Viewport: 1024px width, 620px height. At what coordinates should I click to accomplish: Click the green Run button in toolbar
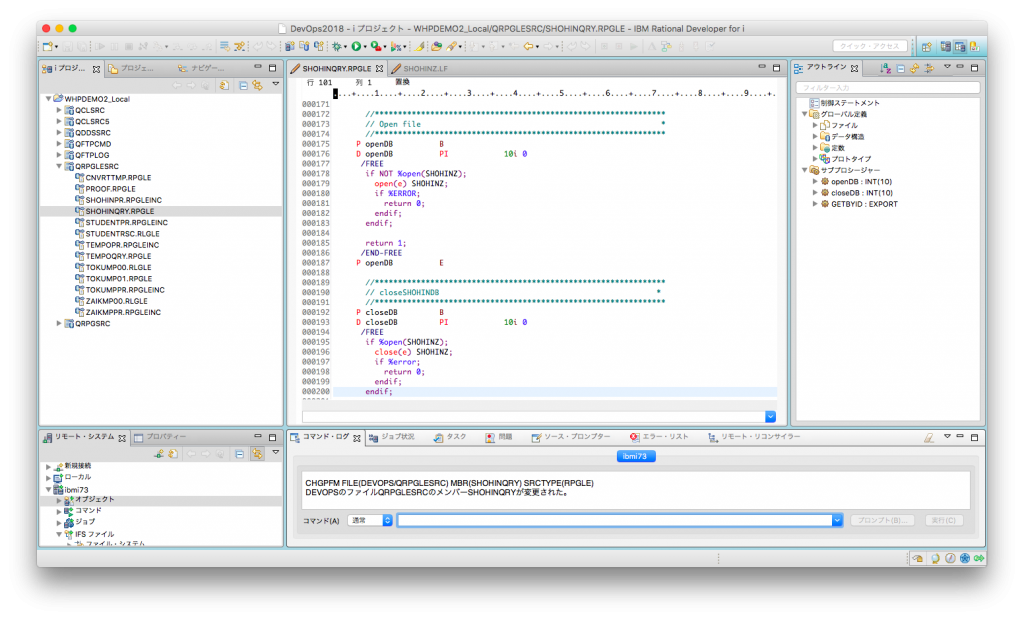(x=355, y=46)
